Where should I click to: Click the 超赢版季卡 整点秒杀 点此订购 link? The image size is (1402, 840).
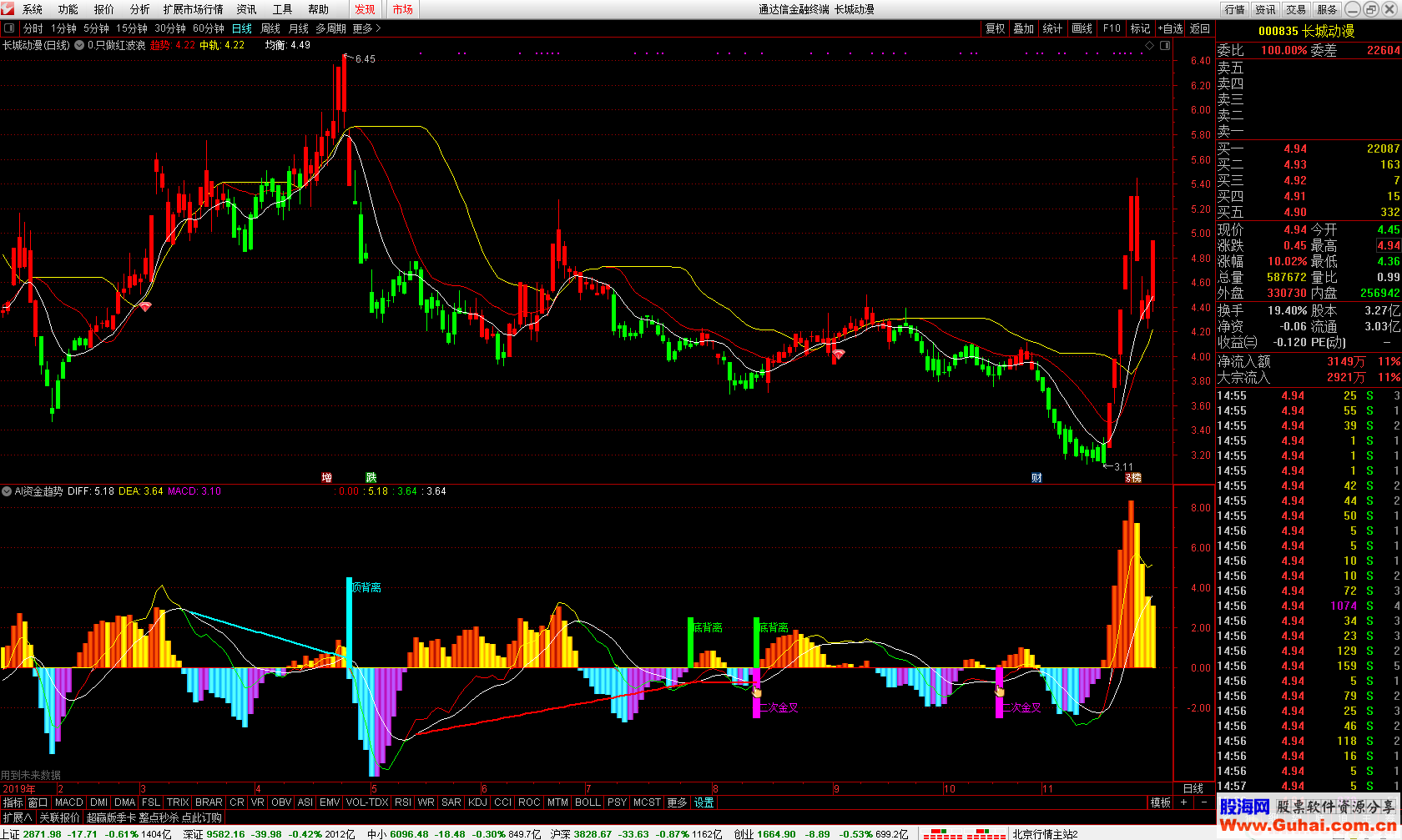pos(154,817)
